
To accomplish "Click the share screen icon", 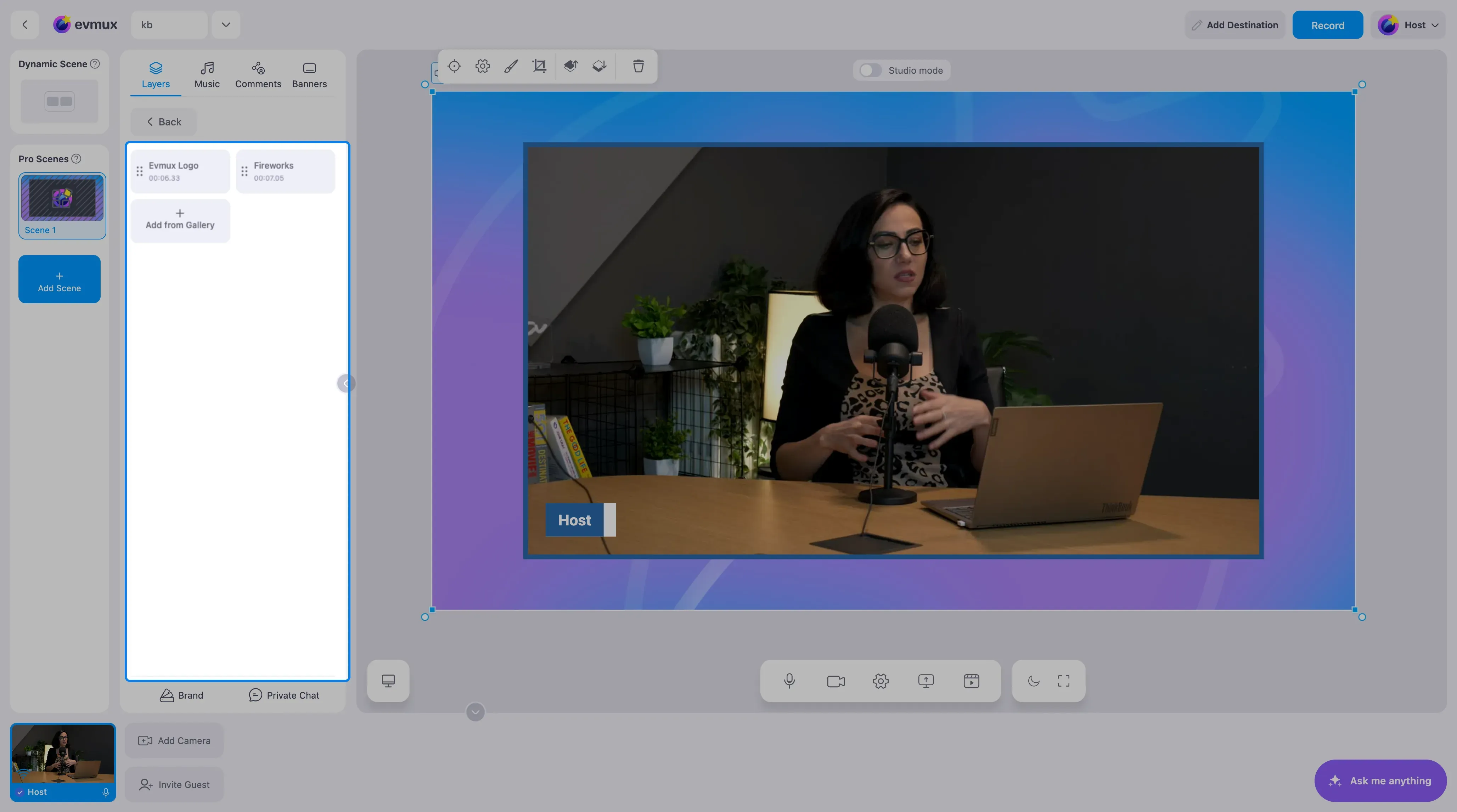I will (926, 681).
